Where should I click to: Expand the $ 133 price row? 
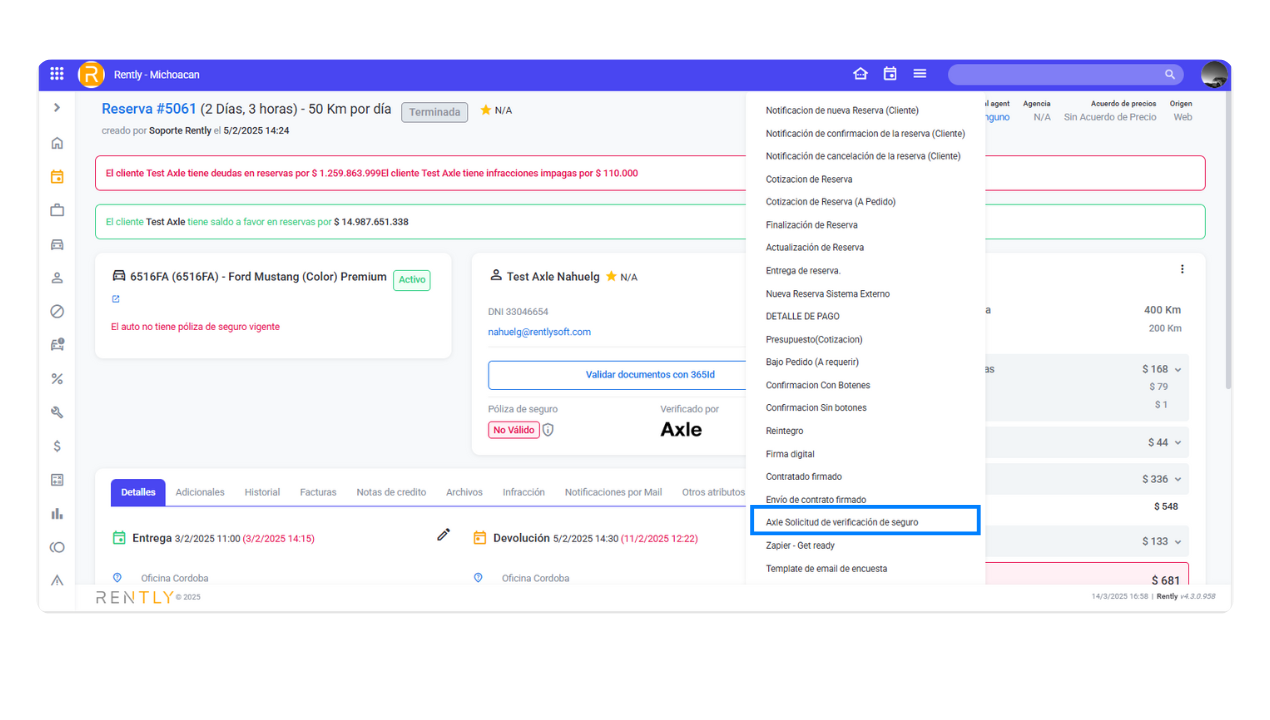tap(1178, 542)
